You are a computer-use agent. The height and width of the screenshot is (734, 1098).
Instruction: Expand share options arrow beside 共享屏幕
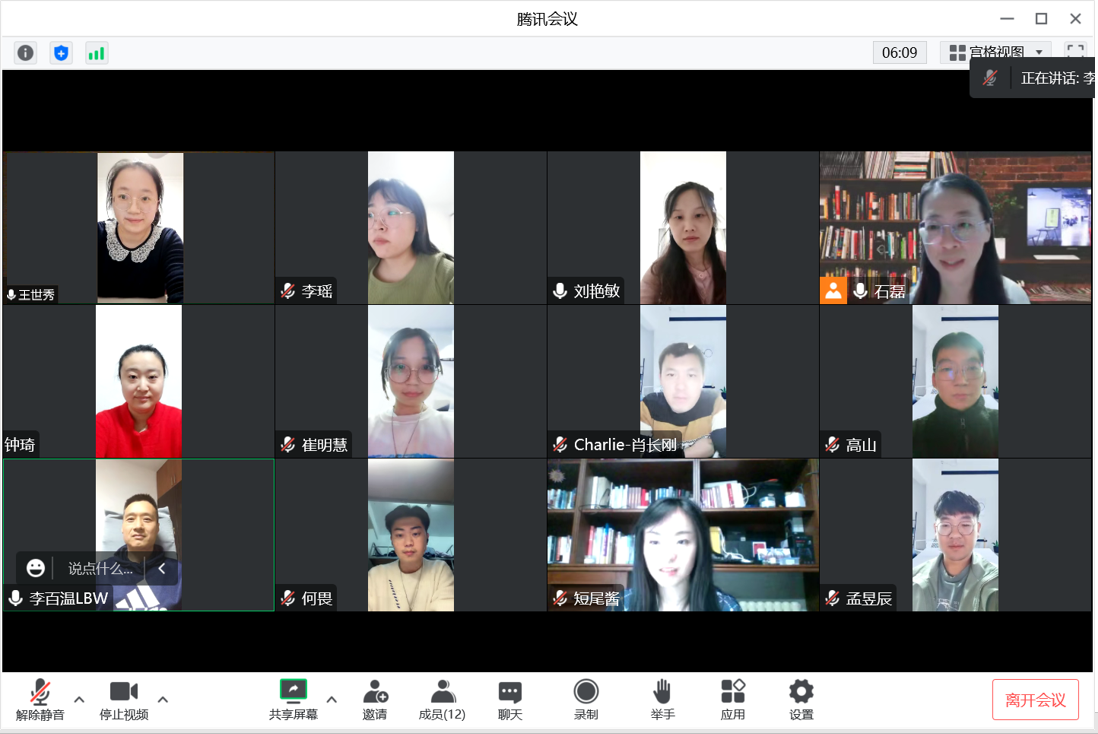332,699
